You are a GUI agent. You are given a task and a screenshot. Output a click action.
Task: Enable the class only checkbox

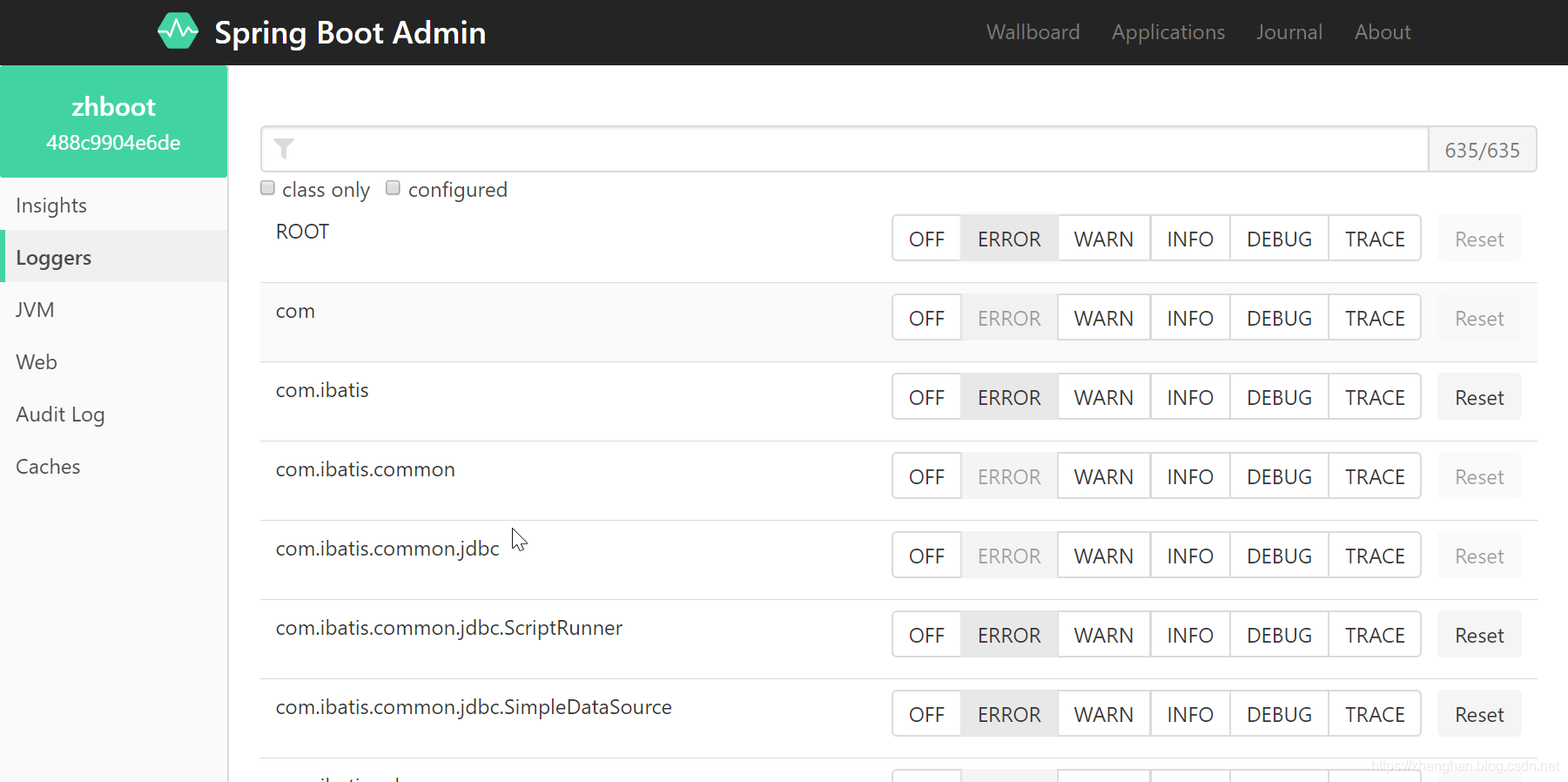pos(268,188)
